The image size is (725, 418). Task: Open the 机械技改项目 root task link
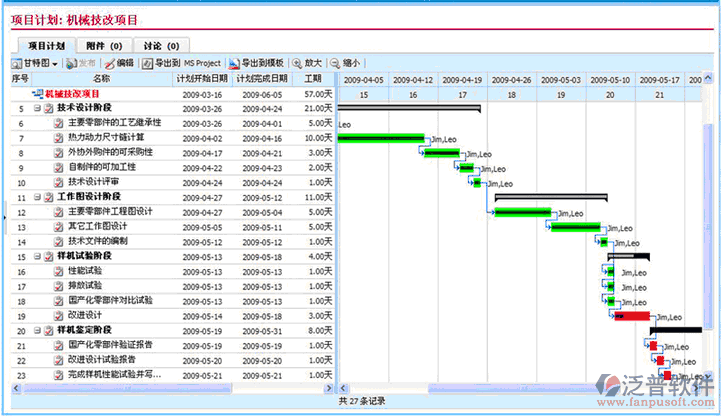coord(72,93)
